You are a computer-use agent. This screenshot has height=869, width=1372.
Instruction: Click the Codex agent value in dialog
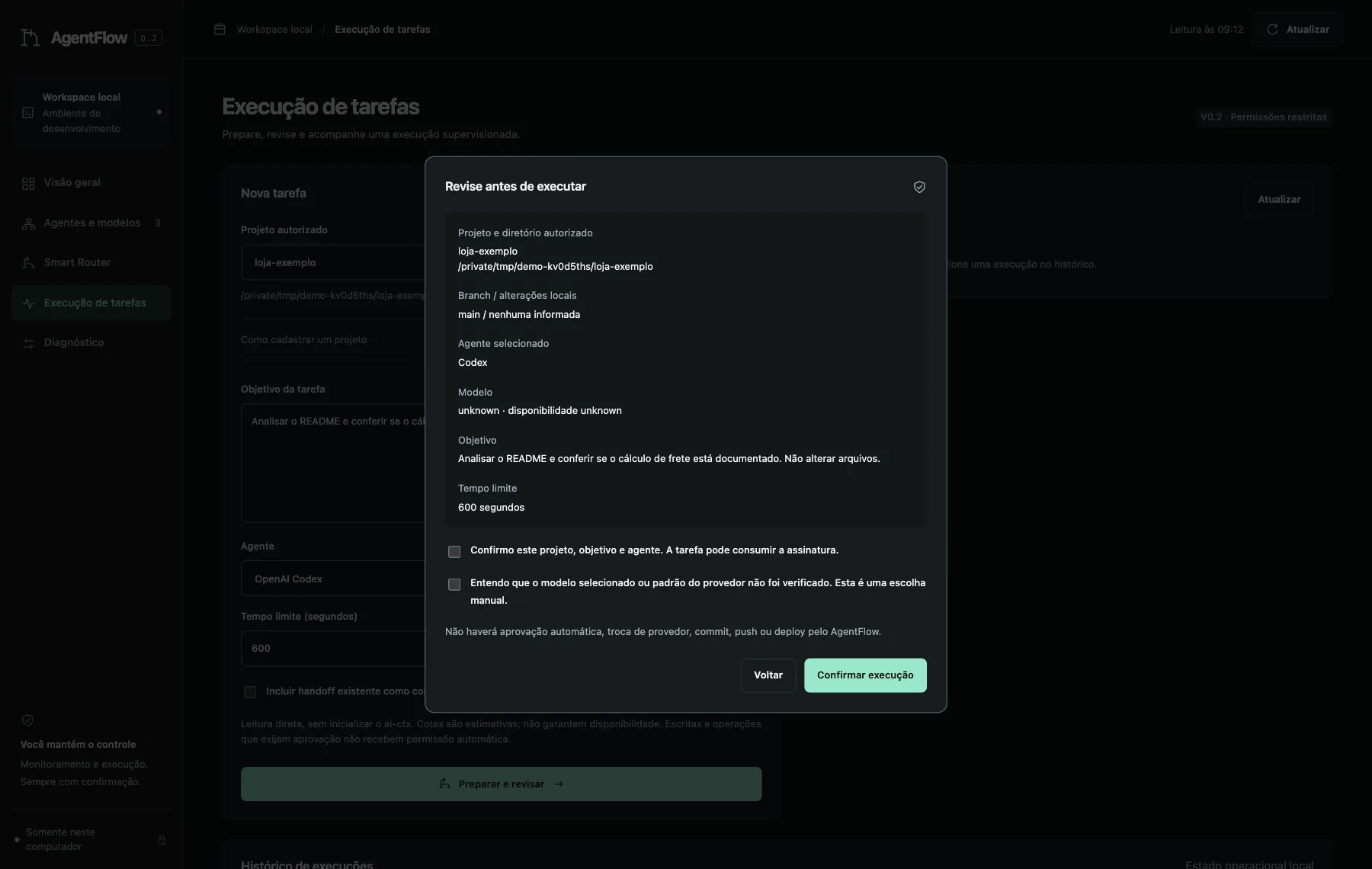[473, 363]
